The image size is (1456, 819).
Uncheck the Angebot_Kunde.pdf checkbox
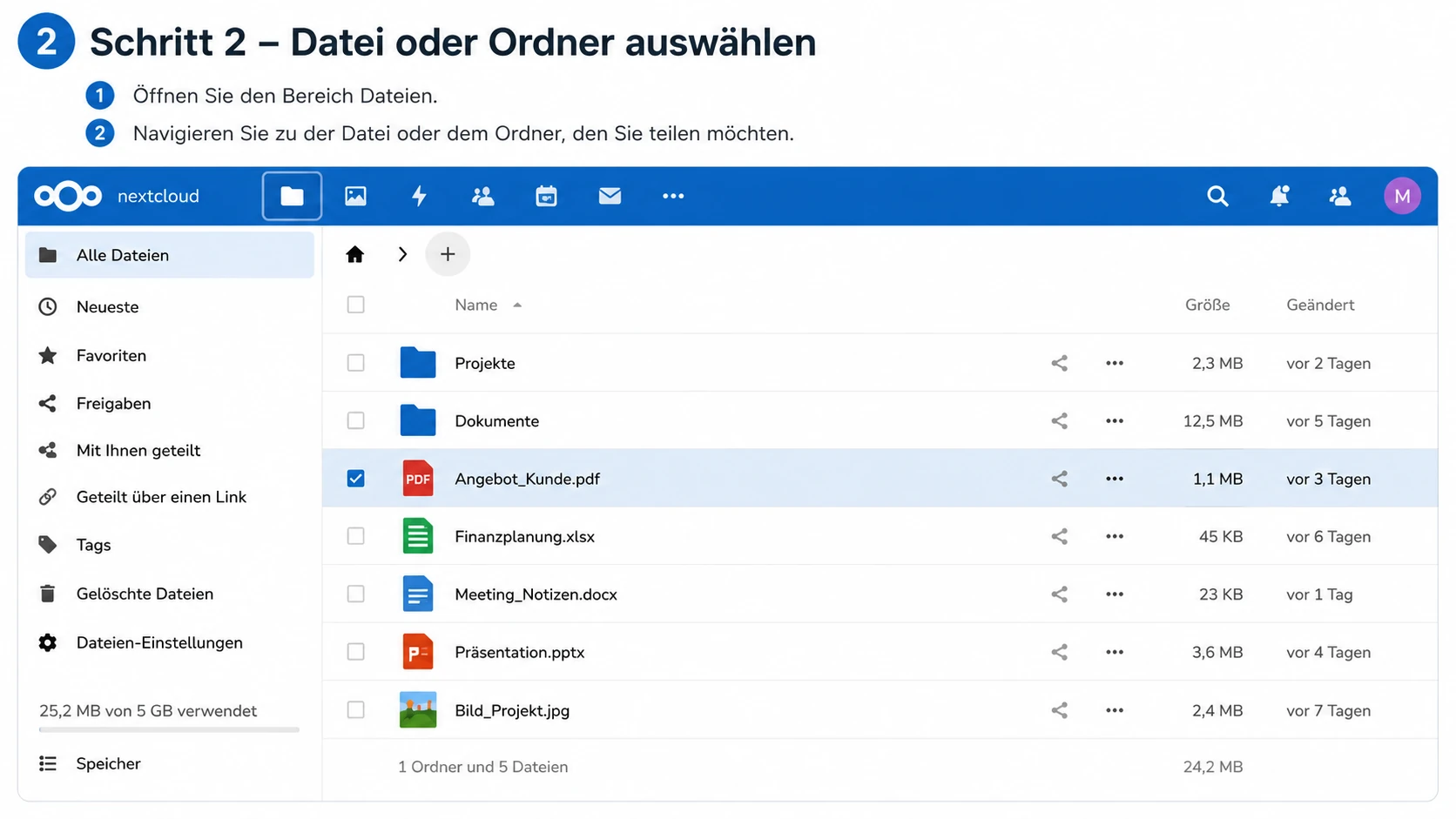tap(355, 479)
